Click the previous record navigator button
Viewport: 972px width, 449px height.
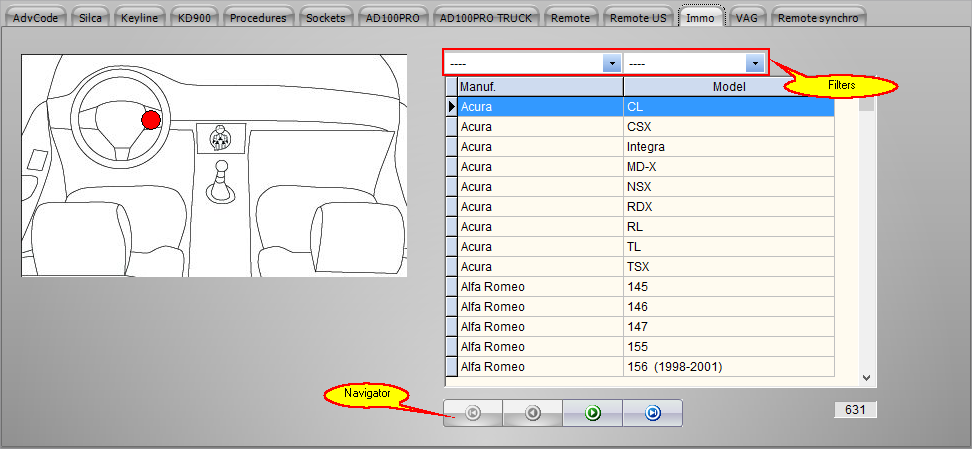(x=533, y=412)
